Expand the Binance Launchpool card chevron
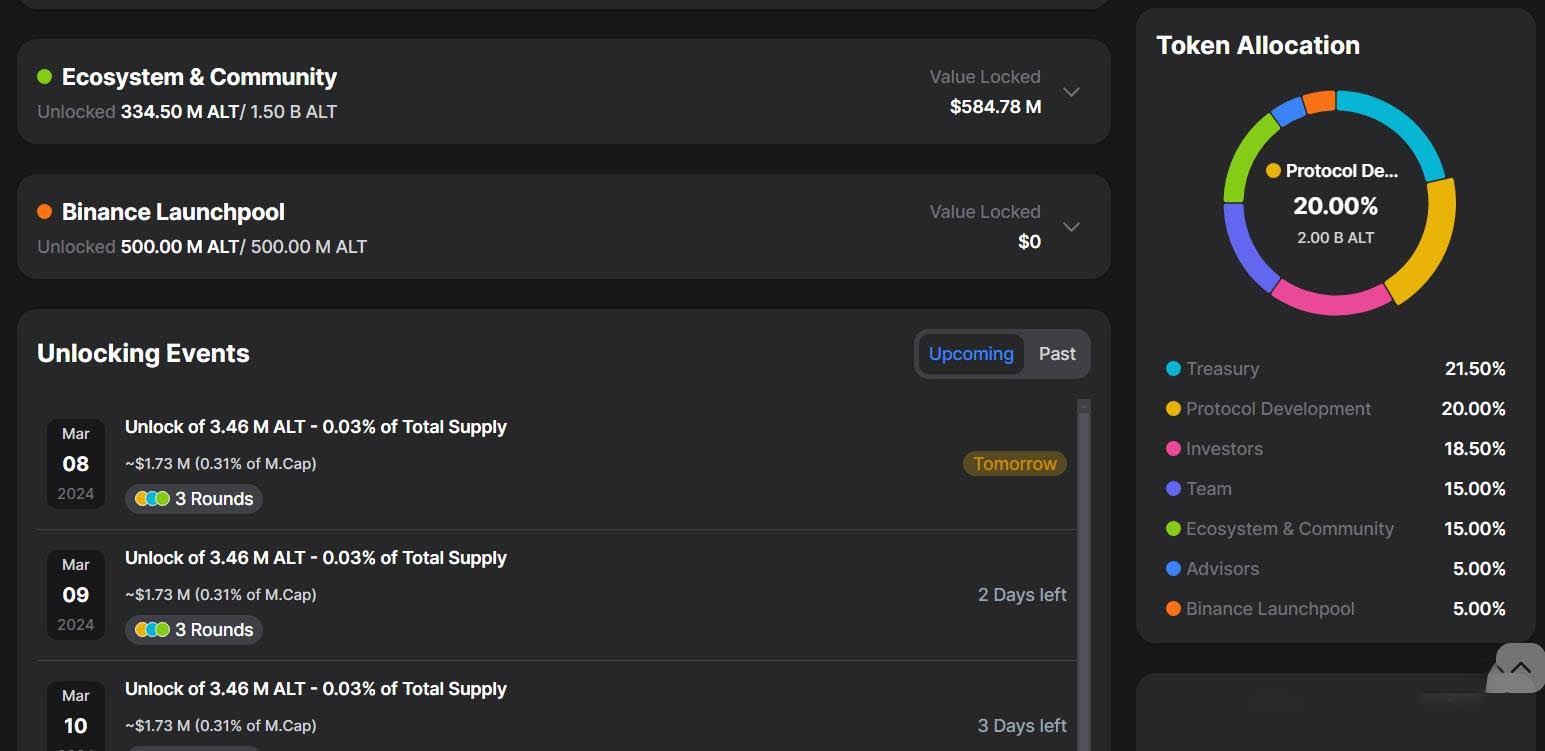 (x=1071, y=227)
